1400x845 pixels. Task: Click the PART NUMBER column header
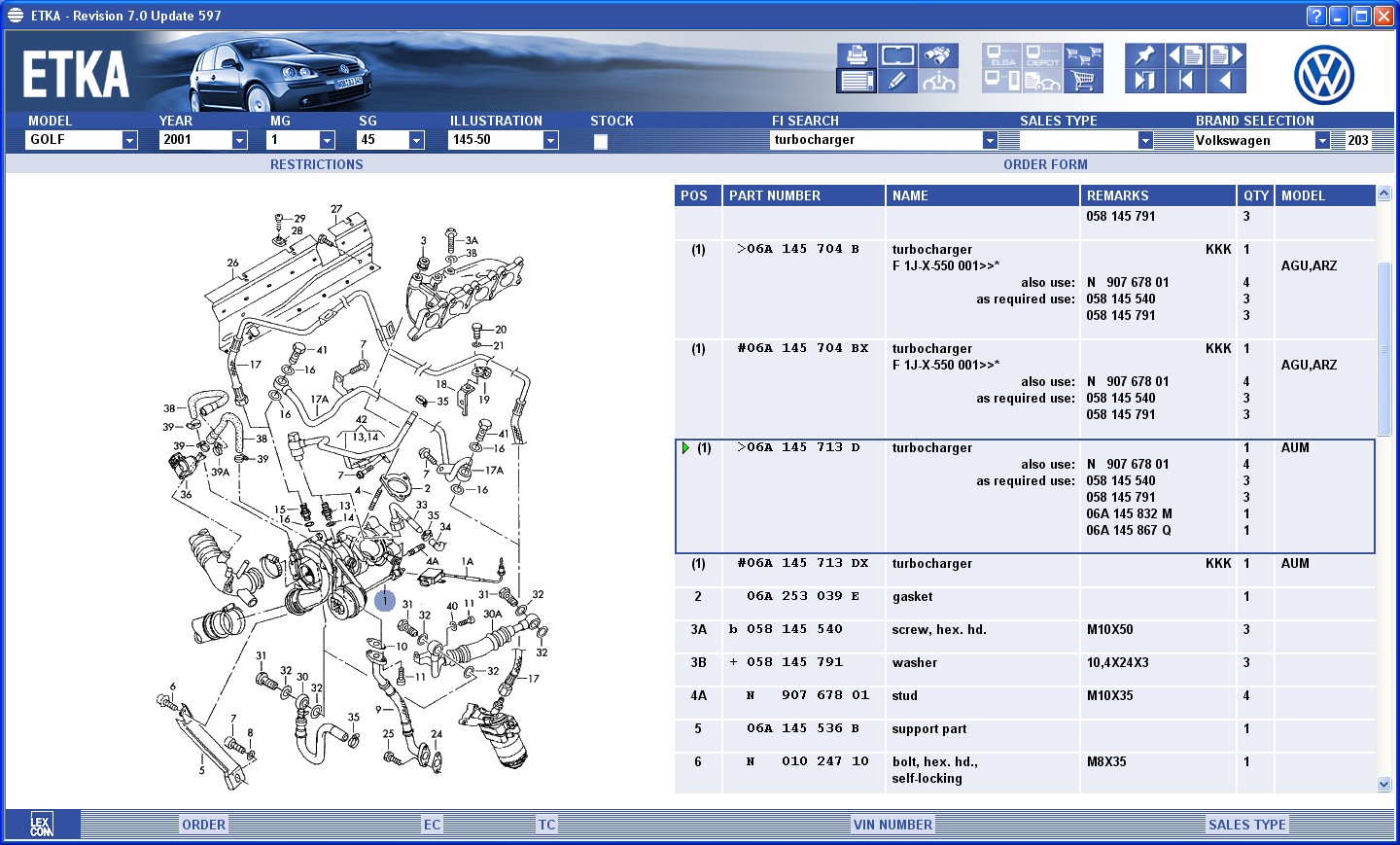click(803, 195)
